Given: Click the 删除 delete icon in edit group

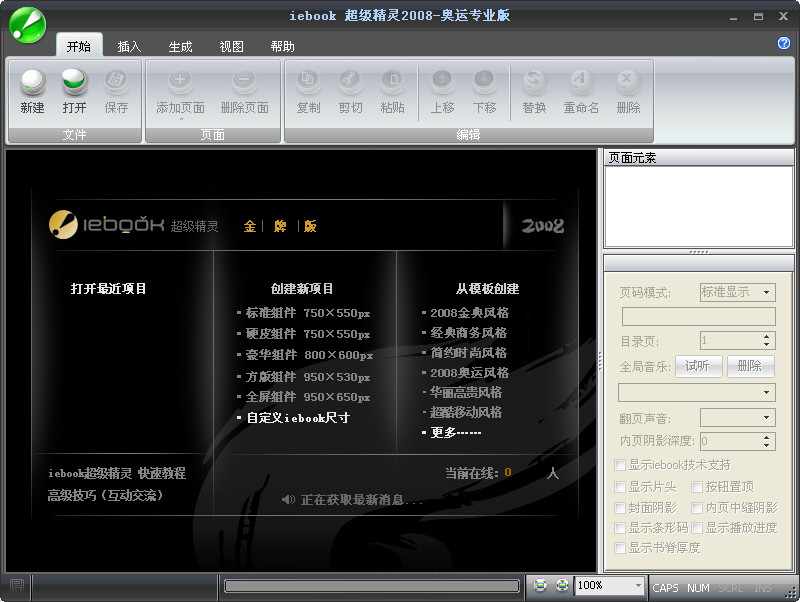Looking at the screenshot, I should point(628,81).
